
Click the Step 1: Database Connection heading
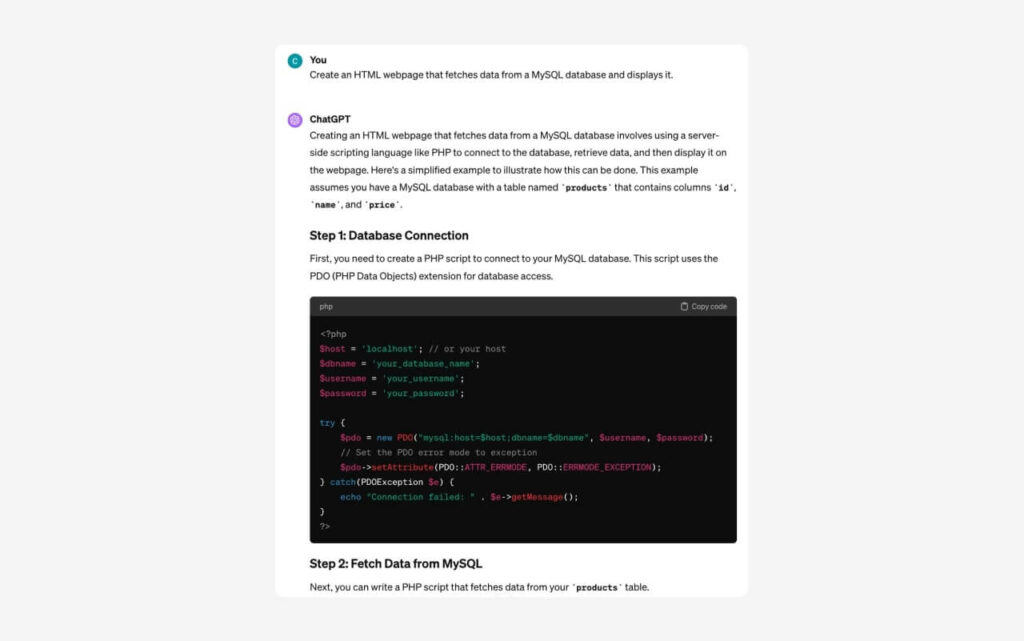coord(389,236)
